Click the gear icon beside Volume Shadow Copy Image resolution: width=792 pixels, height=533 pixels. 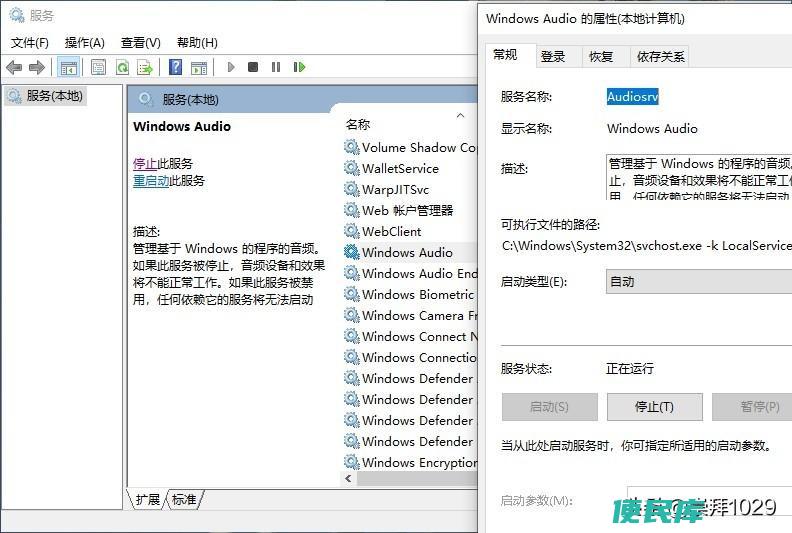(x=352, y=147)
